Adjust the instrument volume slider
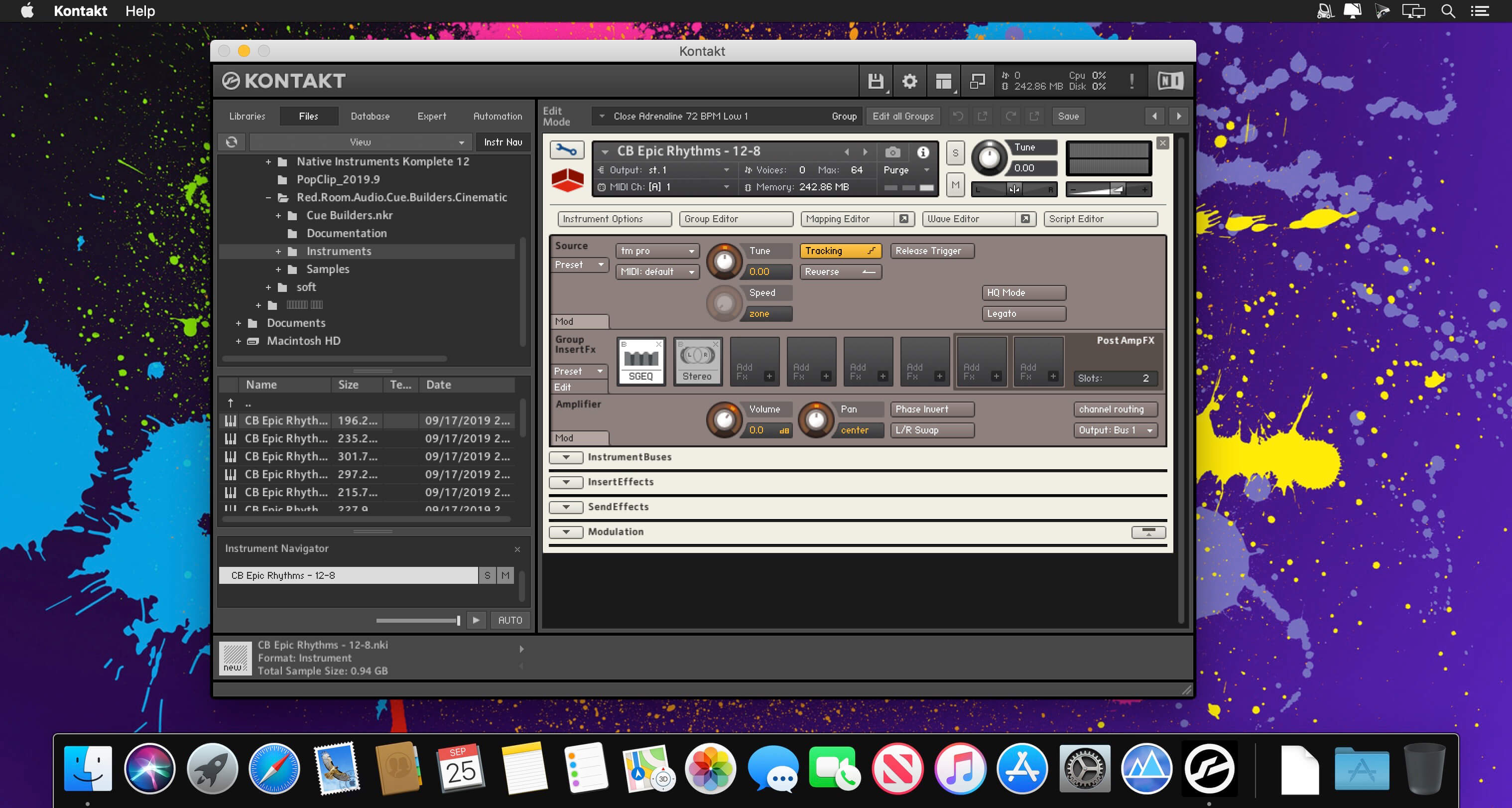Viewport: 1512px width, 808px height. [1108, 189]
